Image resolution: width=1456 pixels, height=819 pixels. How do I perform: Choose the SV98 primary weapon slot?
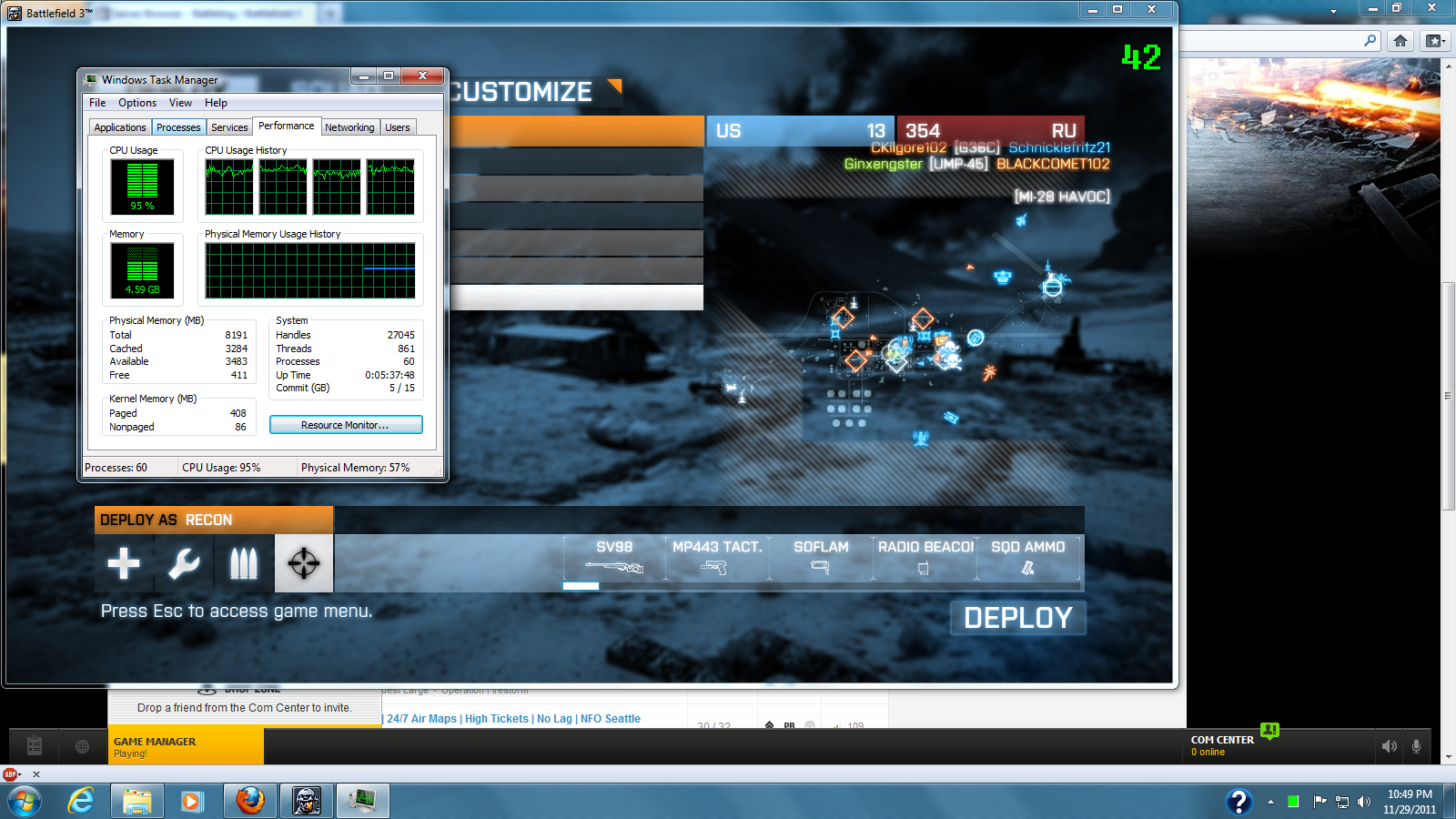614,558
